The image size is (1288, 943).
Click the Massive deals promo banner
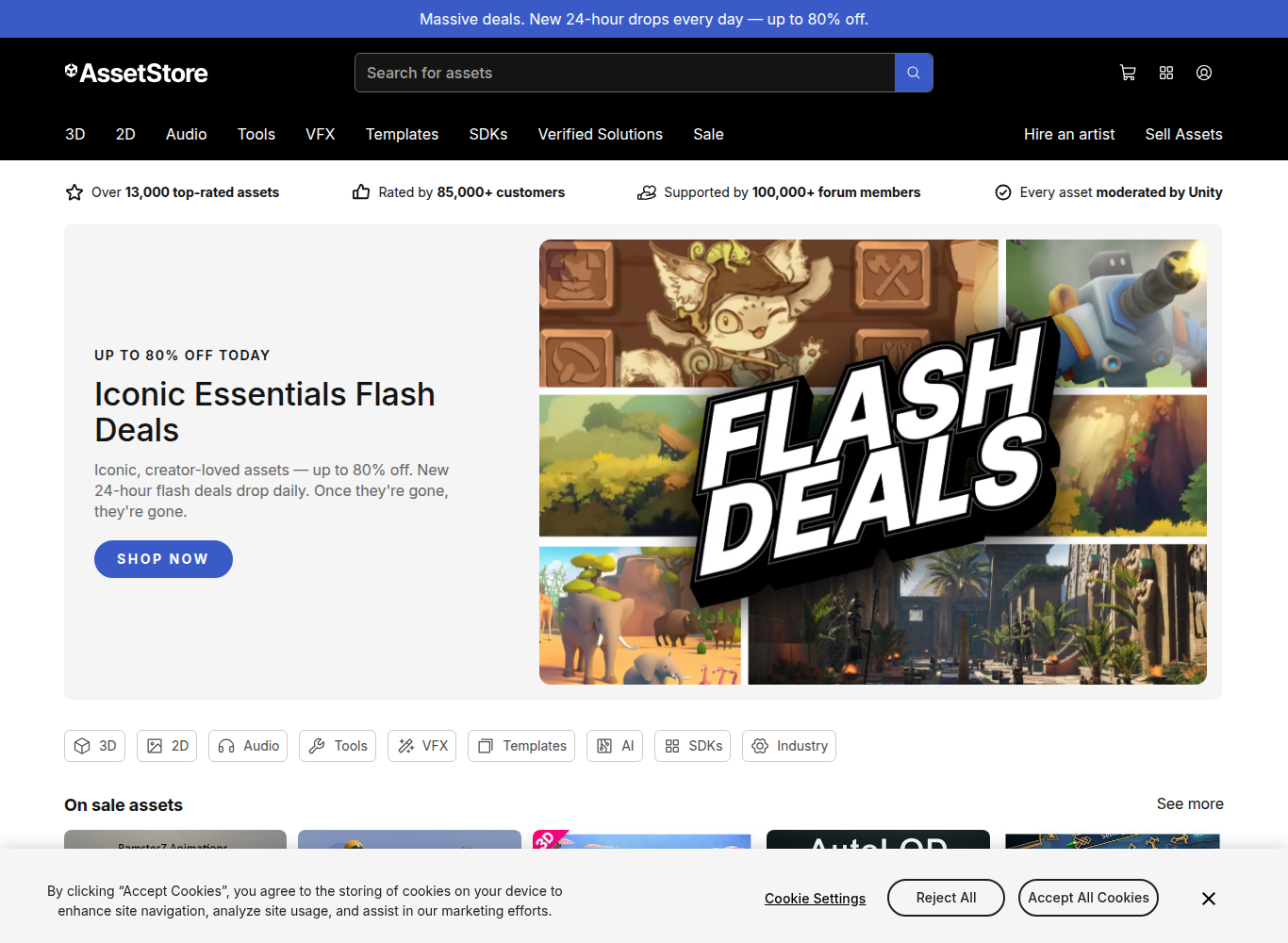[x=644, y=19]
